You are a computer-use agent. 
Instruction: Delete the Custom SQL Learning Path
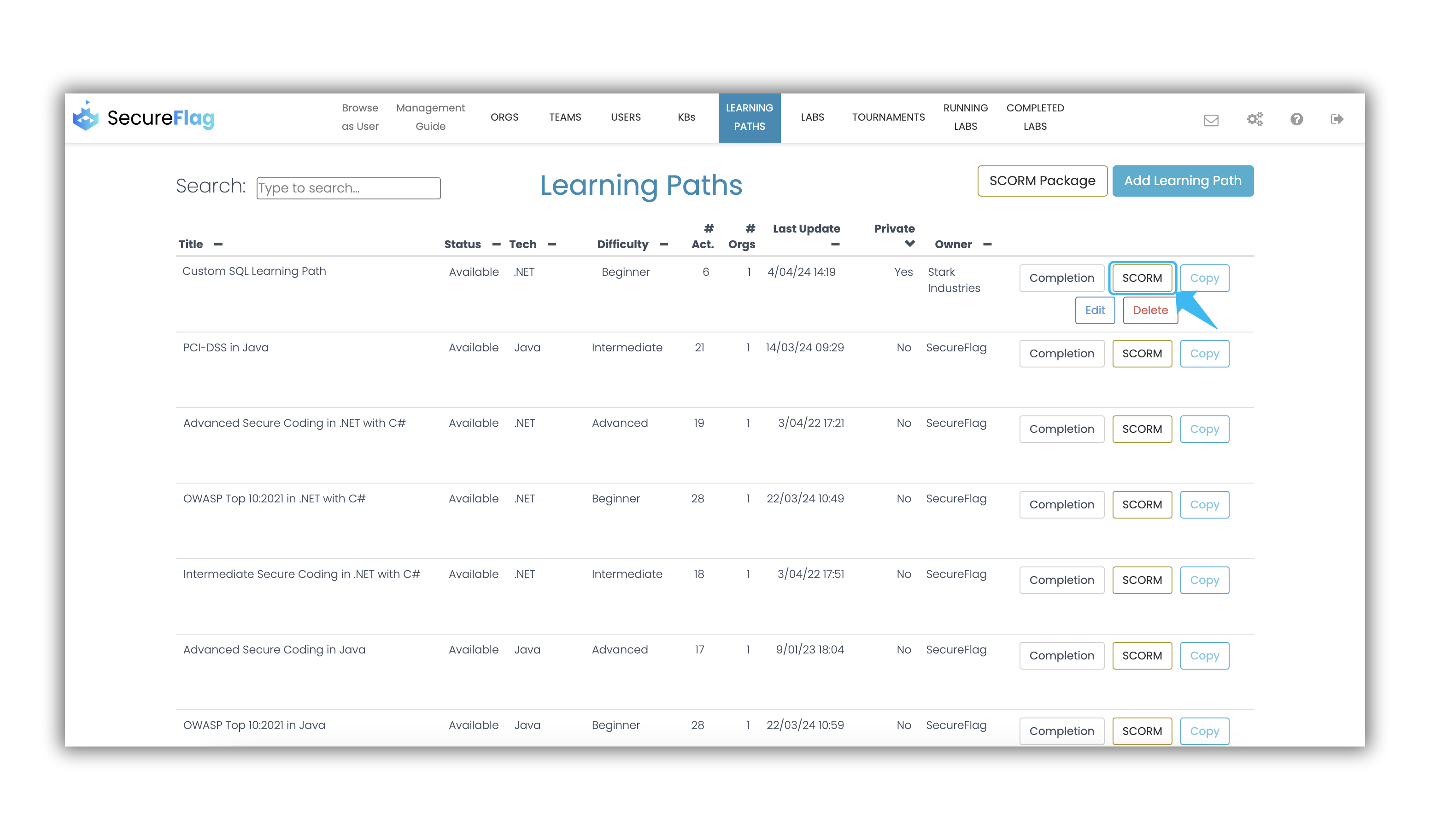(x=1151, y=311)
